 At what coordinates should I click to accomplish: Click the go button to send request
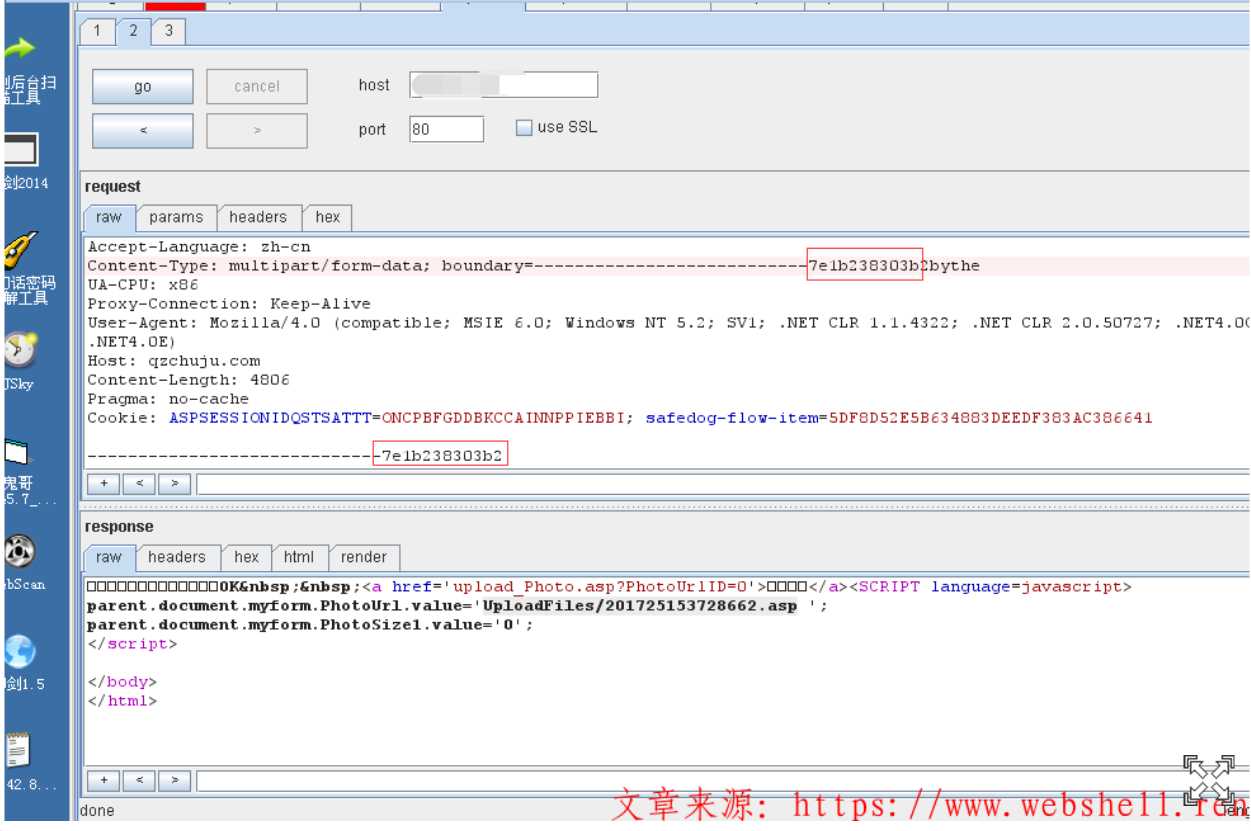pyautogui.click(x=143, y=87)
